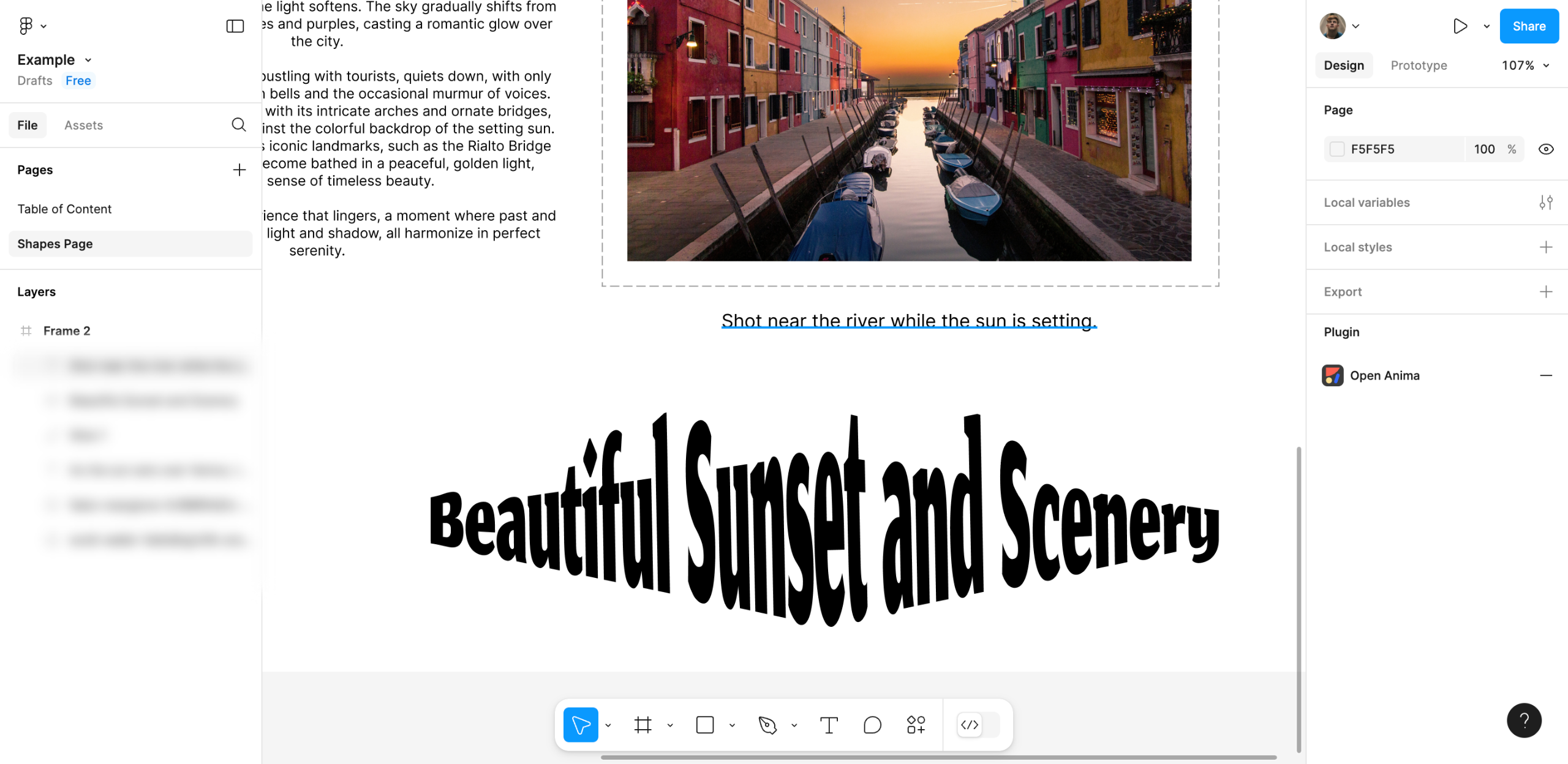Screen dimensions: 1568x764
Task: Select the Frame tool
Action: pyautogui.click(x=643, y=725)
